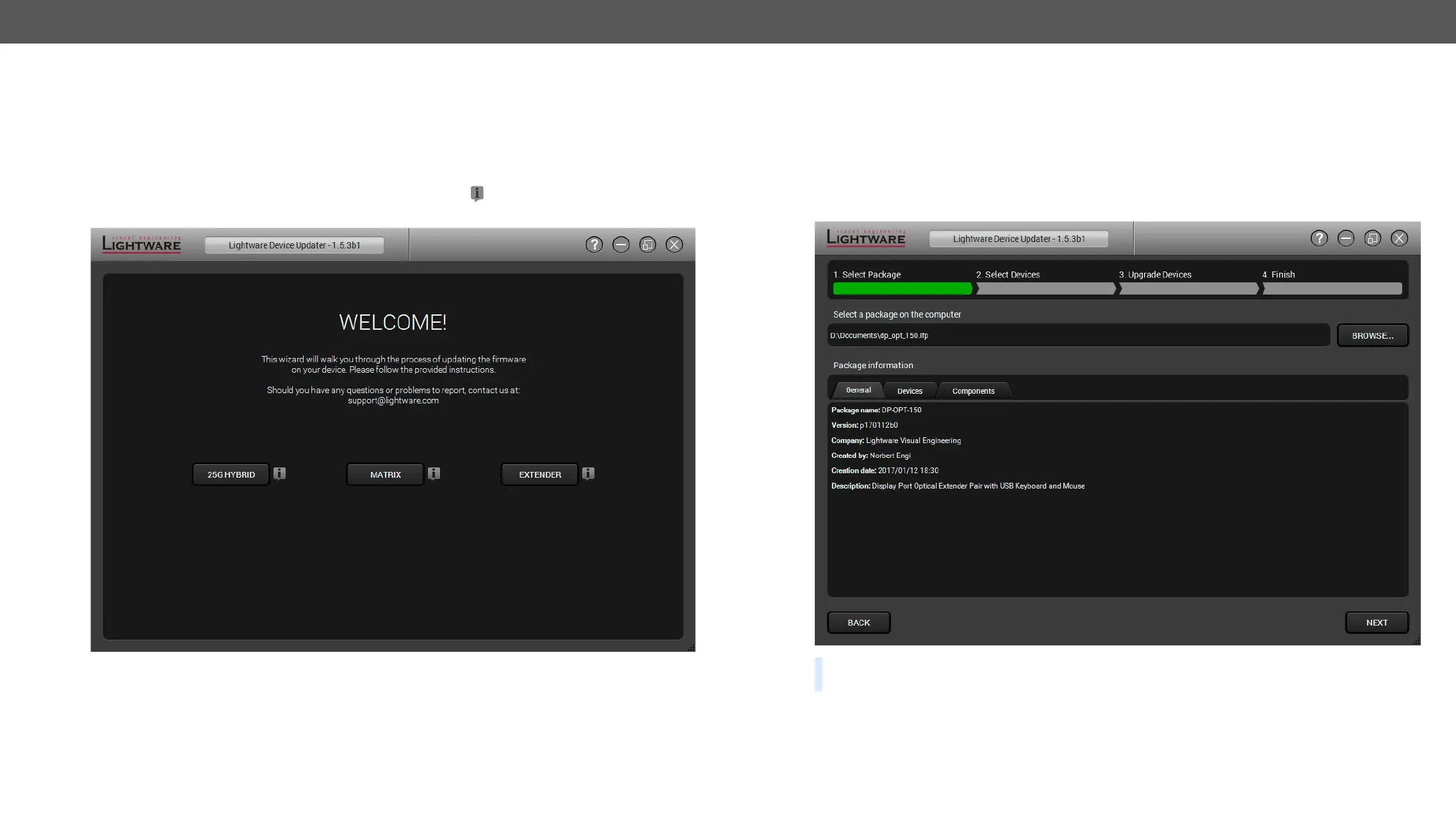
Task: Choose the EXTENDER updater
Action: coord(540,474)
